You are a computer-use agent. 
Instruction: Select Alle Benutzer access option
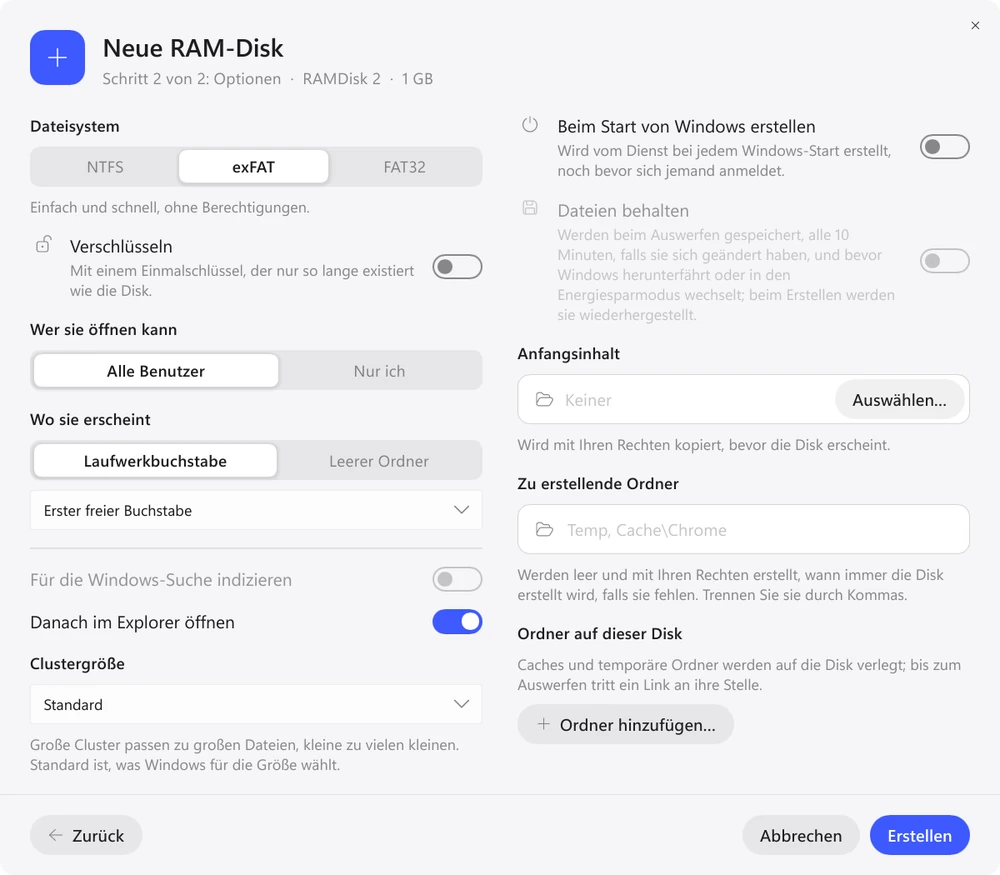point(156,371)
